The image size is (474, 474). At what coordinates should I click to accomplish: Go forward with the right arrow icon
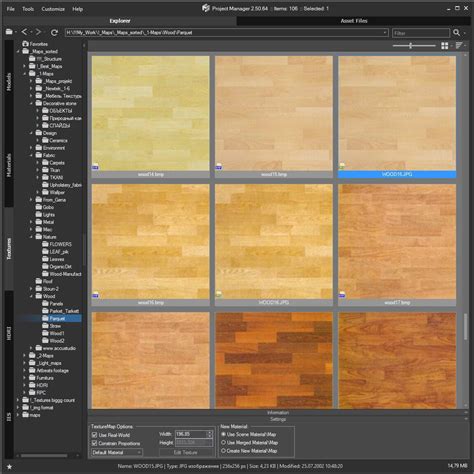point(38,32)
